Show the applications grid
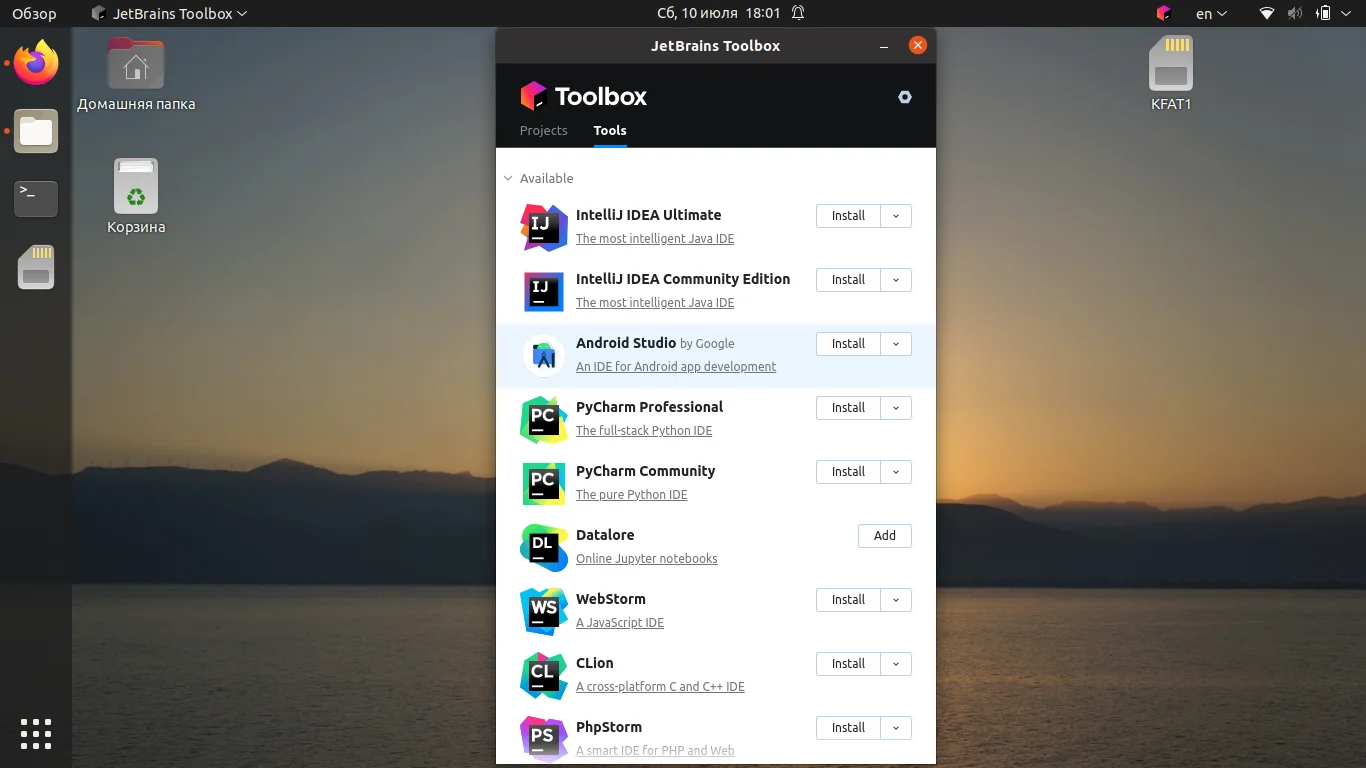The image size is (1366, 768). pyautogui.click(x=36, y=734)
